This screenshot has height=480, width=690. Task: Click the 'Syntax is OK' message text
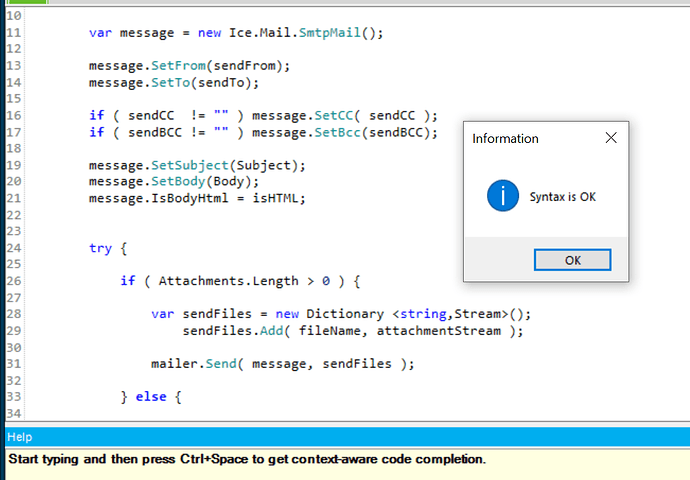562,197
